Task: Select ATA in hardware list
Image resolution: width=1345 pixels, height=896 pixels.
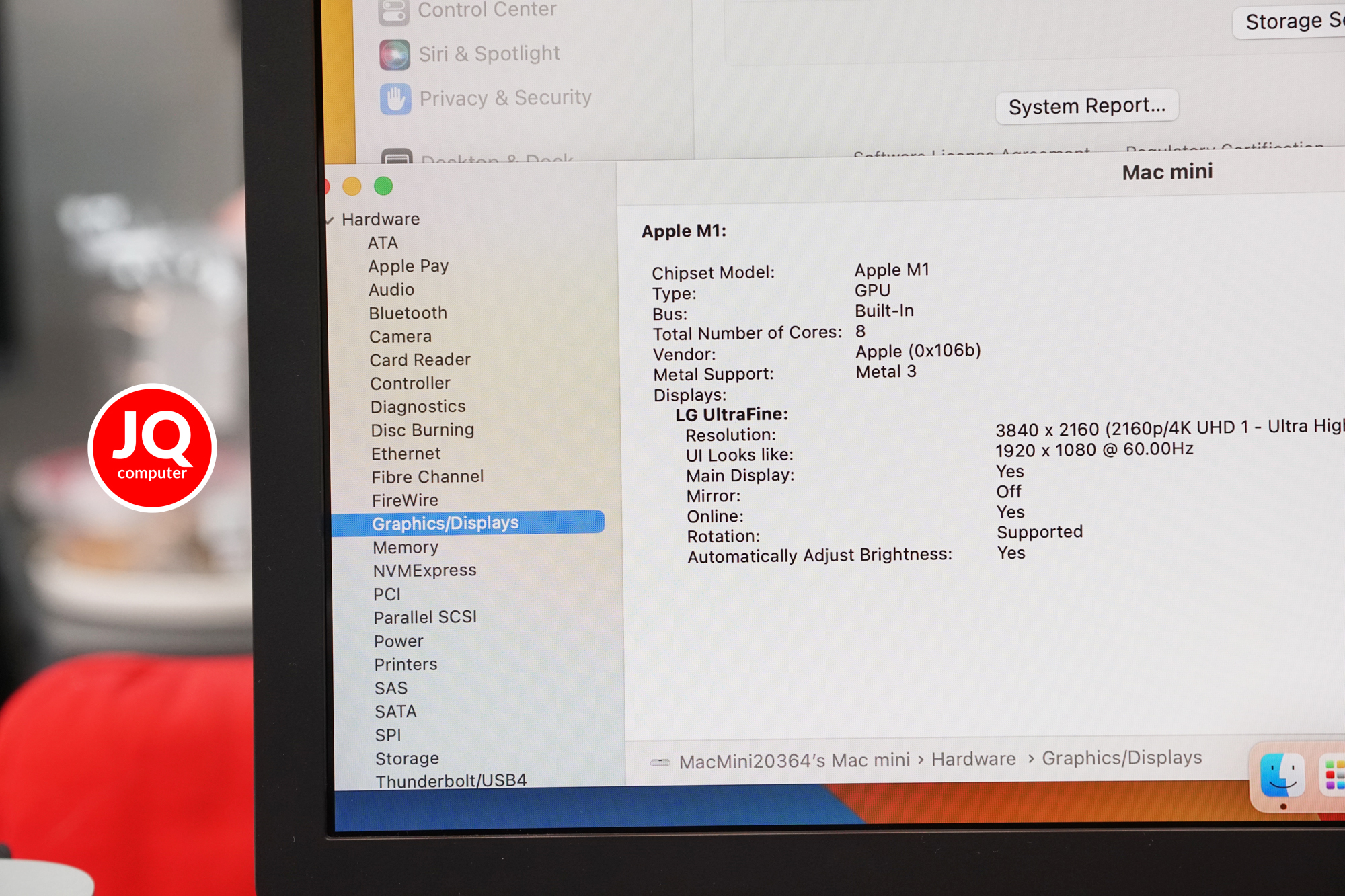Action: [x=383, y=243]
